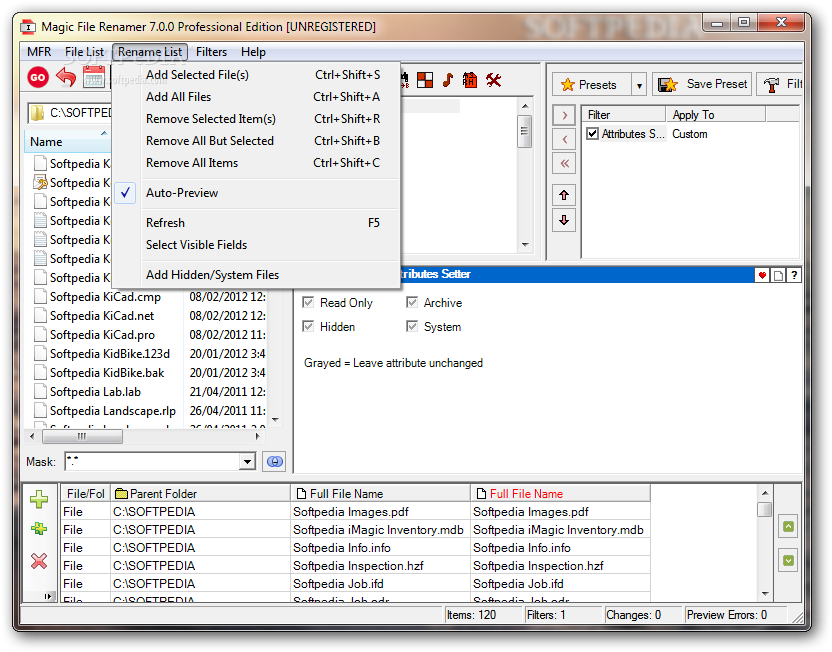This screenshot has height=652, width=832.
Task: Choose Remove All But Selected
Action: (x=256, y=141)
